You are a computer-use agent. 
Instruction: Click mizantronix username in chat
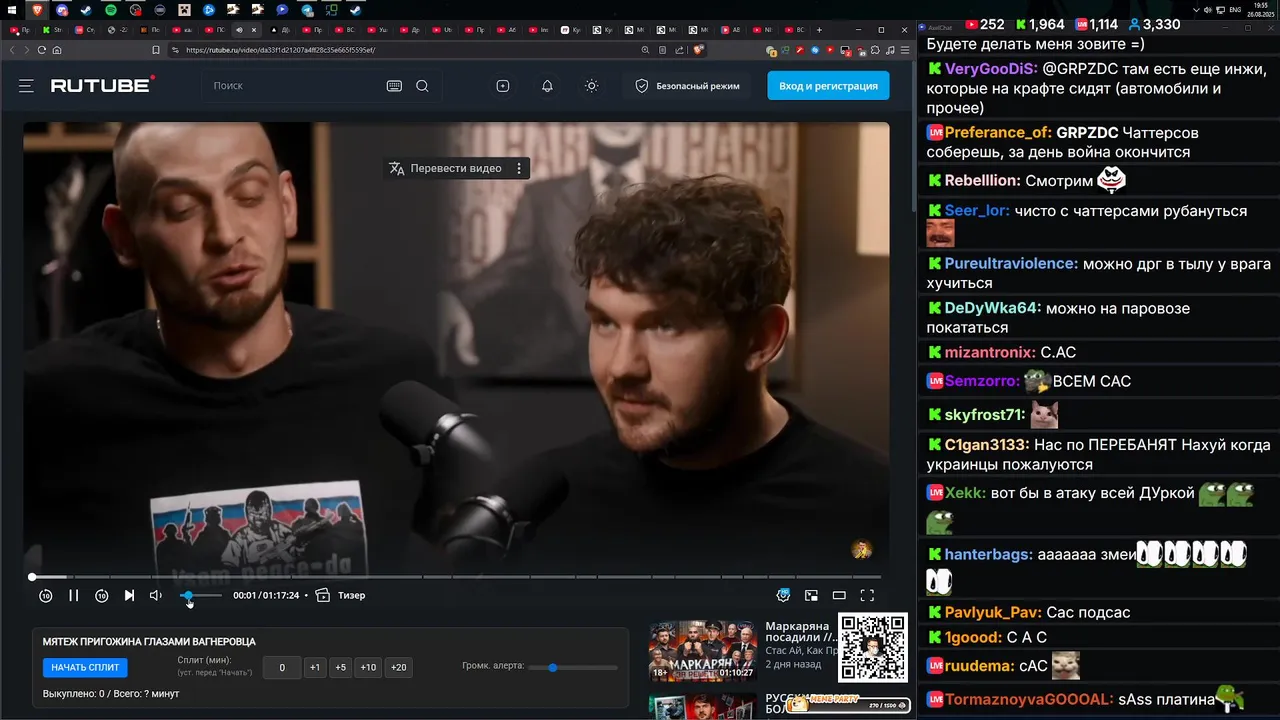[x=990, y=352]
